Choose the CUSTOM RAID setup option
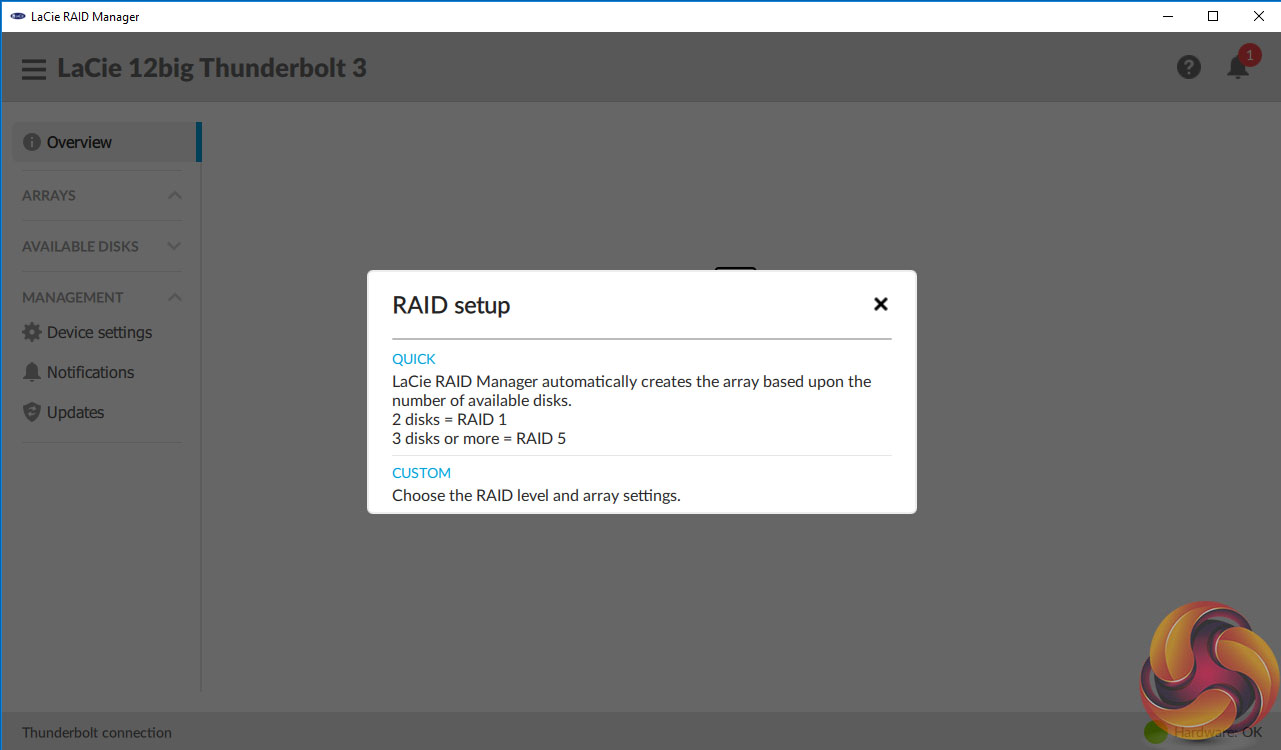Screen dimensions: 1281x750 pos(421,473)
